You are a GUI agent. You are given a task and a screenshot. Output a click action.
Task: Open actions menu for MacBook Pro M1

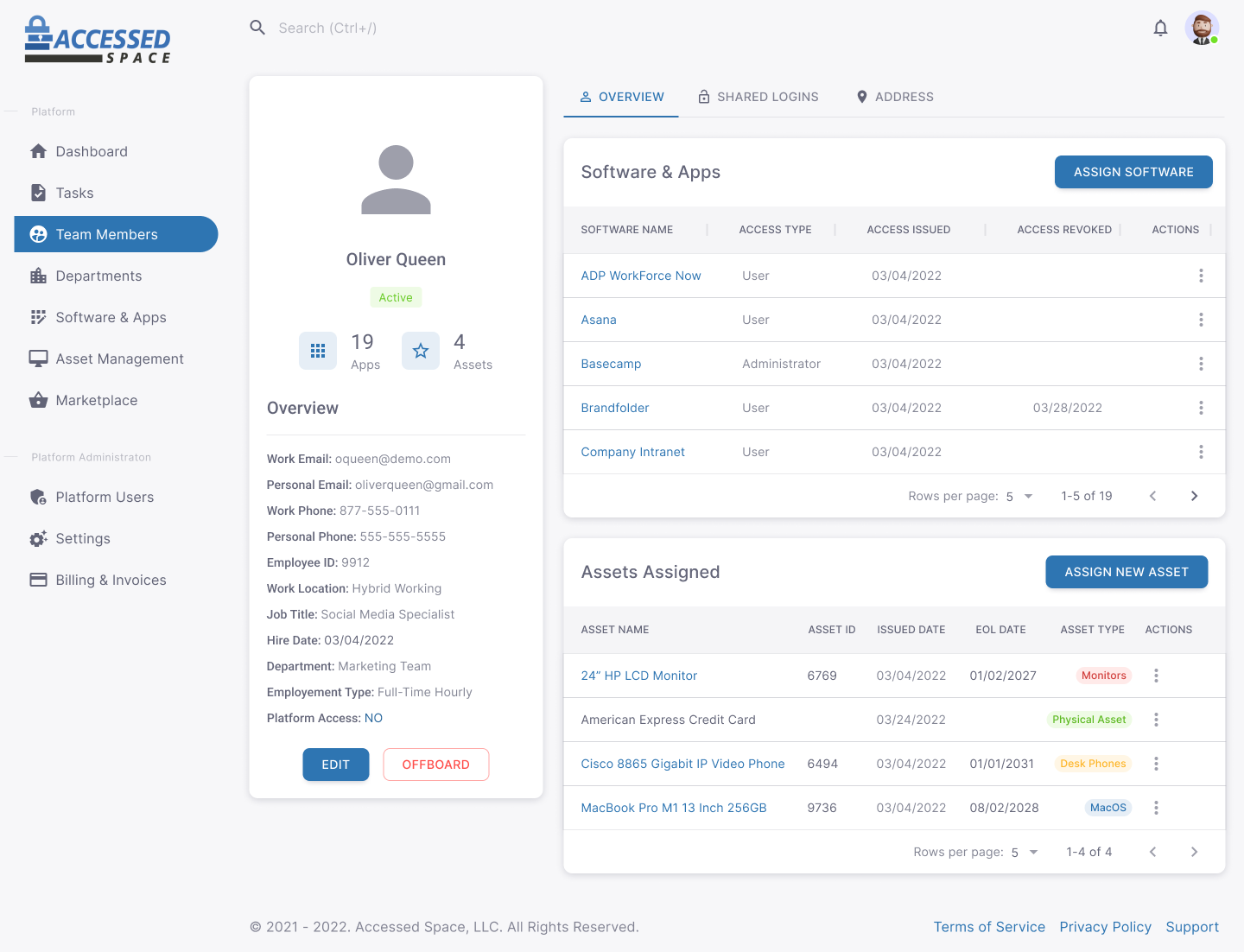(x=1156, y=808)
